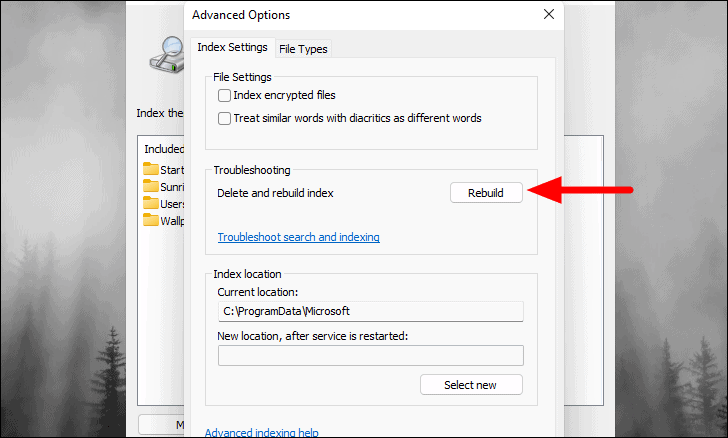Click the New location input field
This screenshot has height=438, width=728.
(x=370, y=355)
